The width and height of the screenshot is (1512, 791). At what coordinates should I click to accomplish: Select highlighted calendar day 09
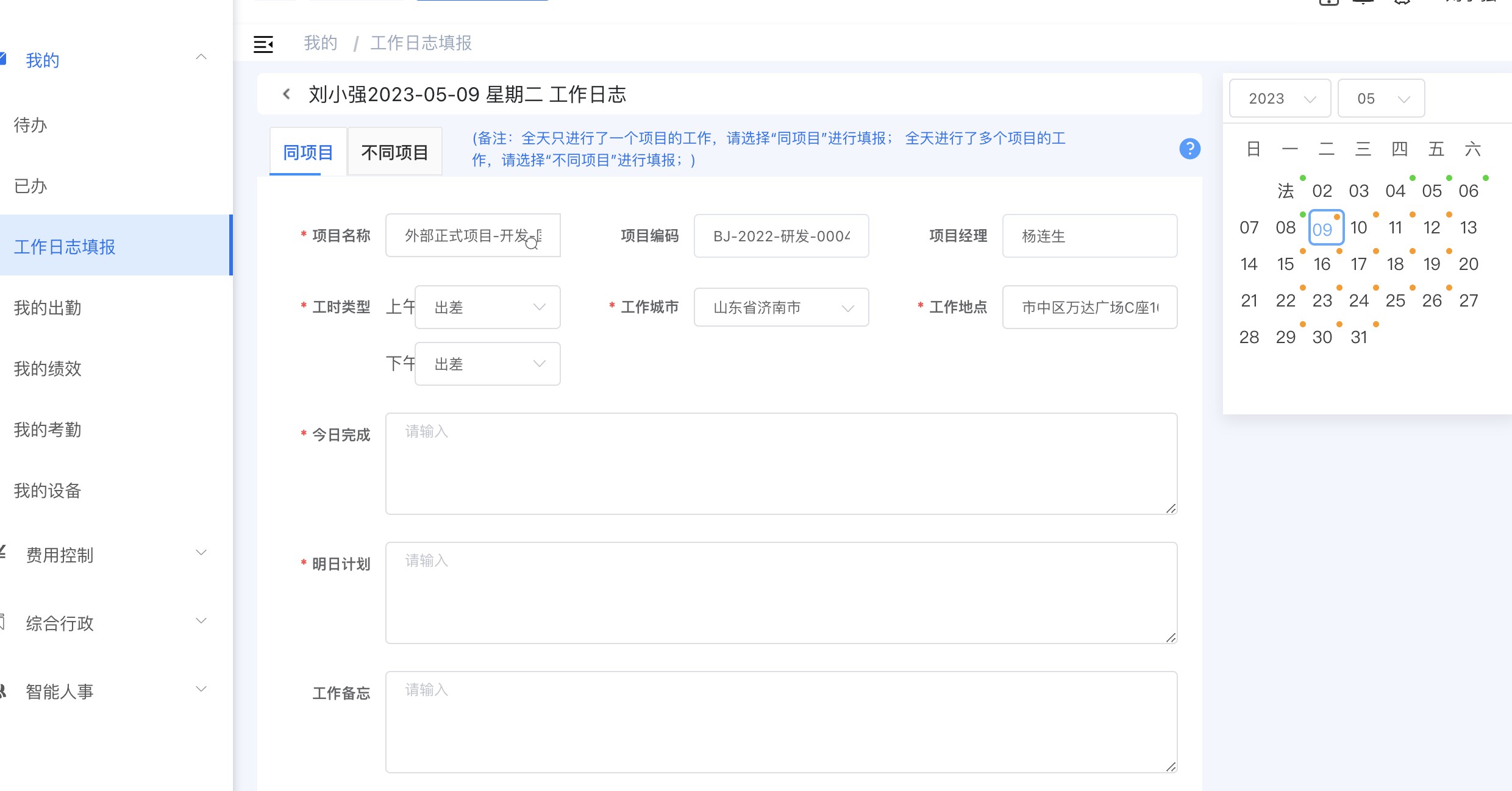(x=1326, y=227)
